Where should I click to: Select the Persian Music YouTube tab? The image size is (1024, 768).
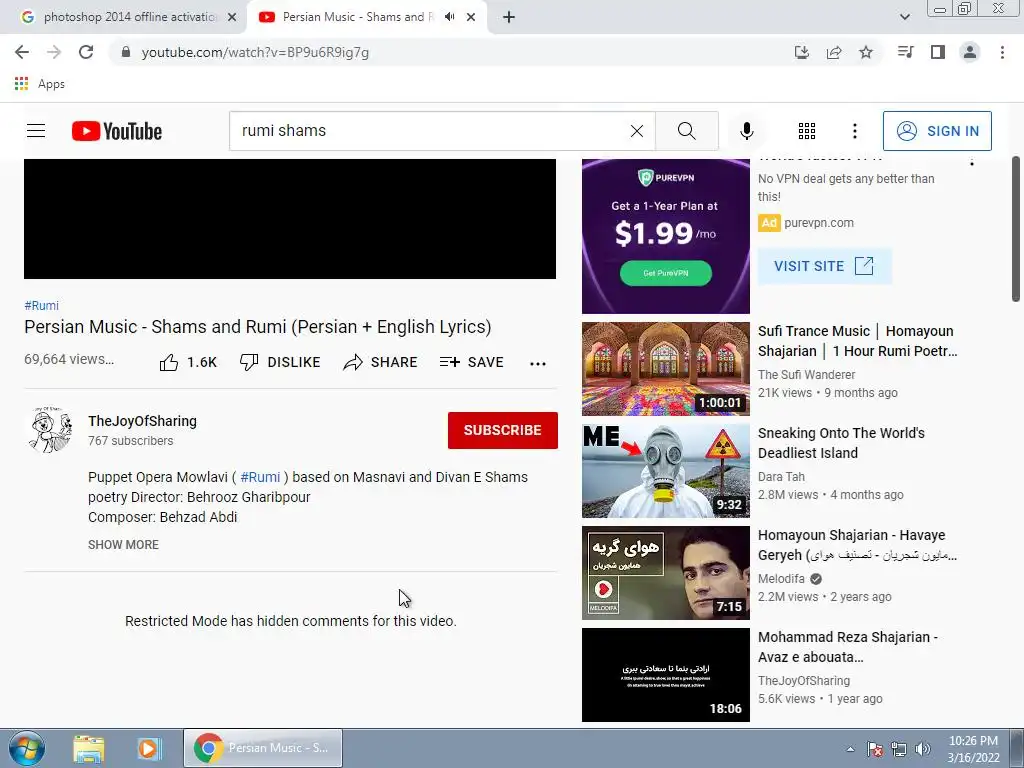[x=358, y=17]
